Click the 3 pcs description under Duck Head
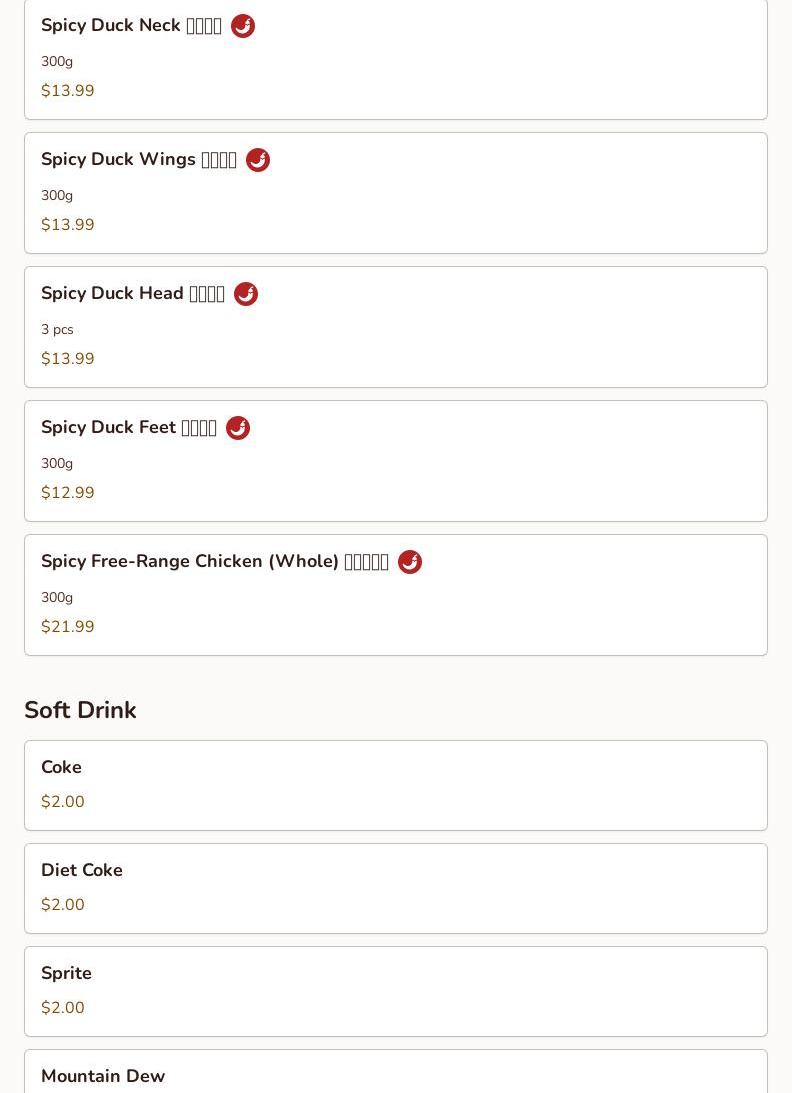 [x=57, y=329]
